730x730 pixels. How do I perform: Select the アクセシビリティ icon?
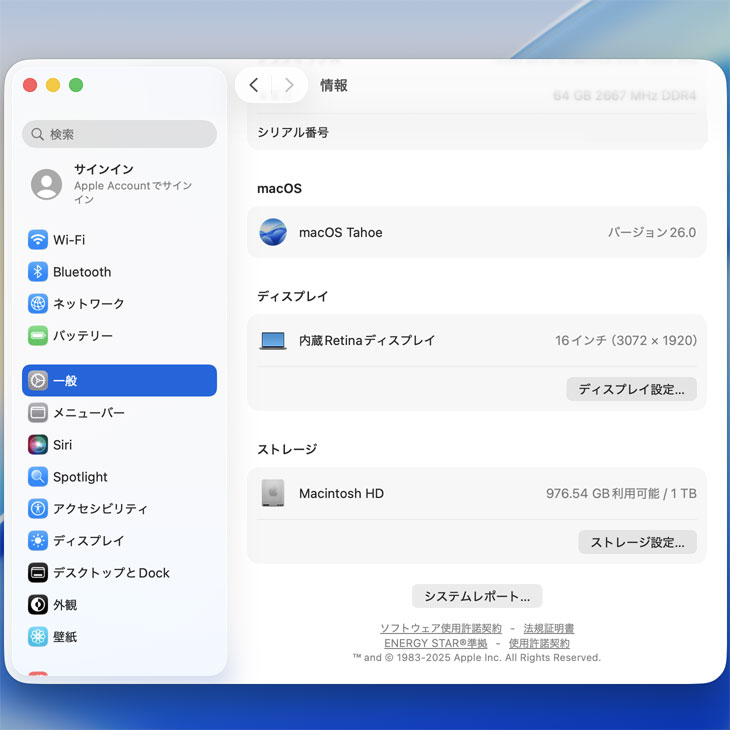click(38, 509)
